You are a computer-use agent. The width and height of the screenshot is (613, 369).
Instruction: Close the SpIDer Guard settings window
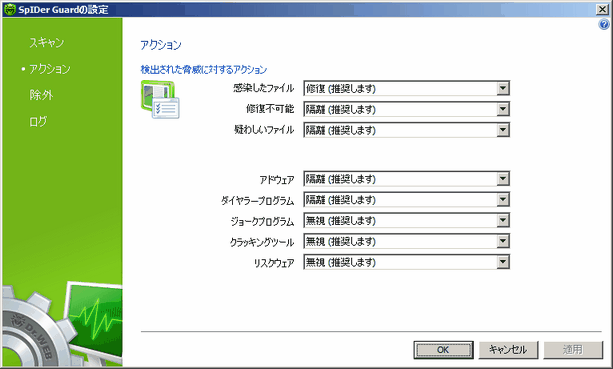pos(602,9)
